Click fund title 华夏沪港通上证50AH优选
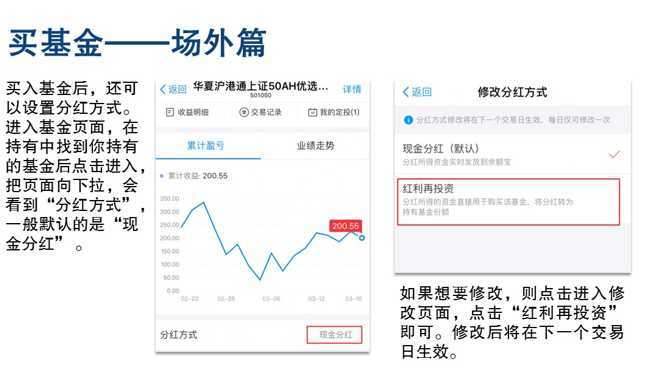The height and width of the screenshot is (369, 654). point(260,87)
